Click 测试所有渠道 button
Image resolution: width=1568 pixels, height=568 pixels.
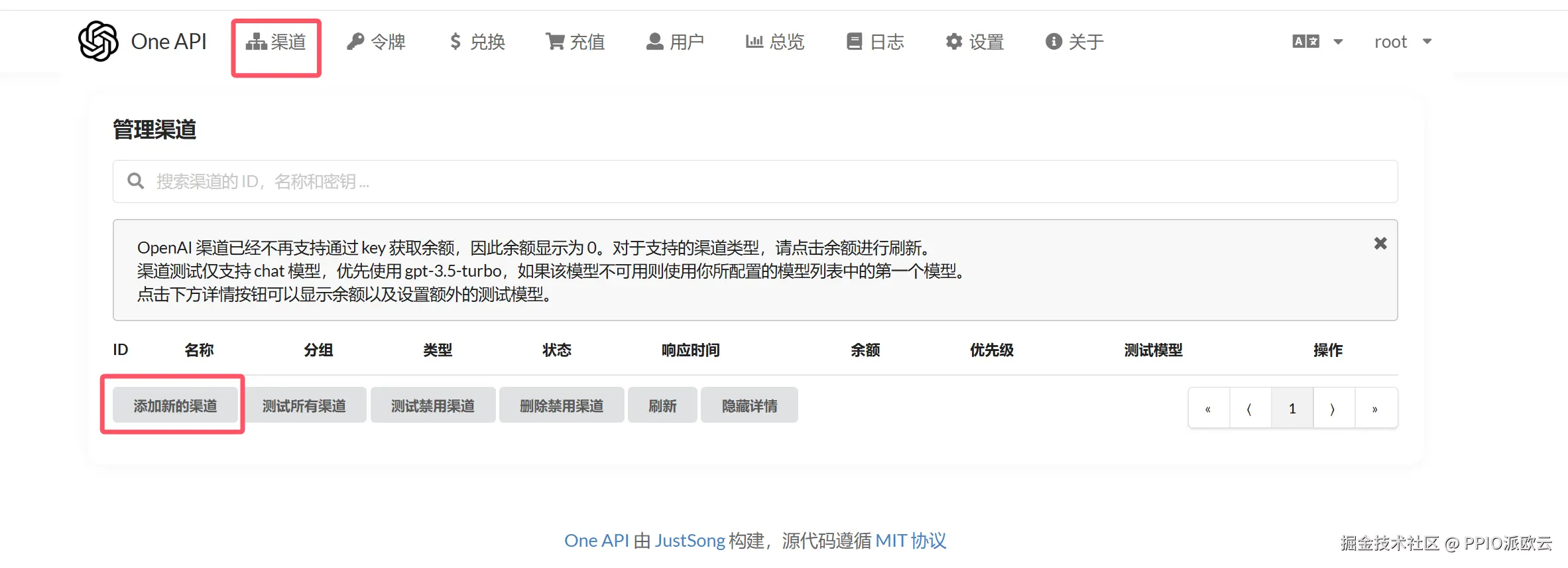click(x=304, y=405)
